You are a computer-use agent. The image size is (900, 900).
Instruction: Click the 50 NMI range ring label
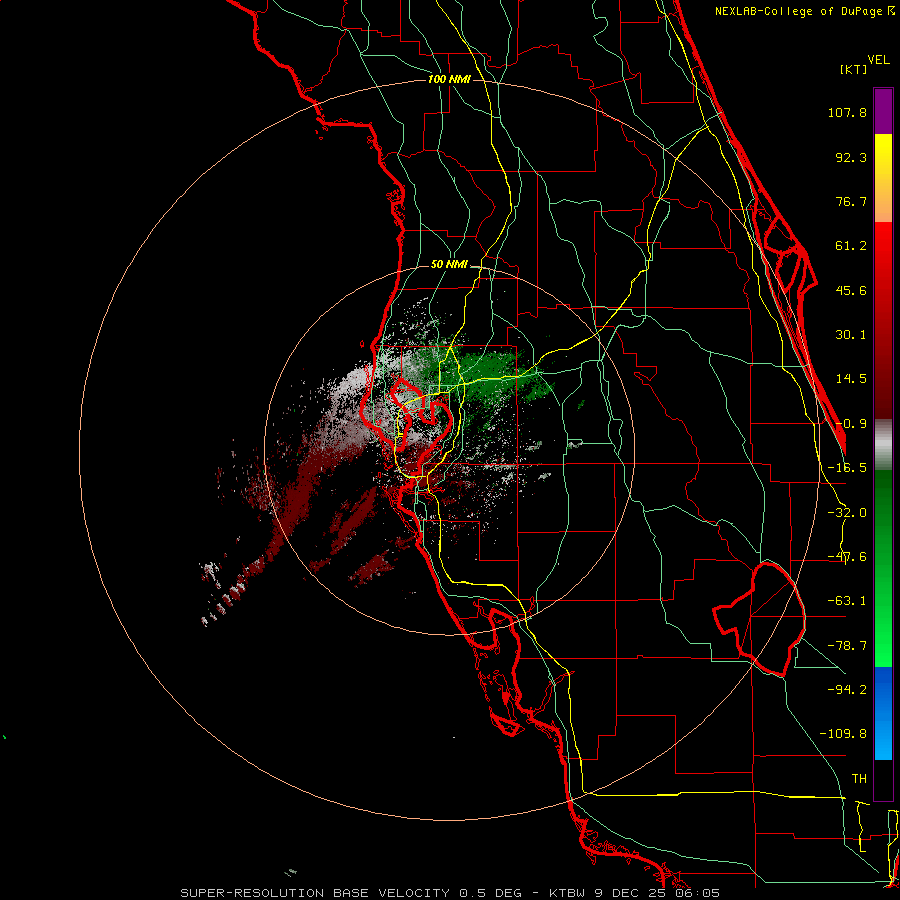449,265
